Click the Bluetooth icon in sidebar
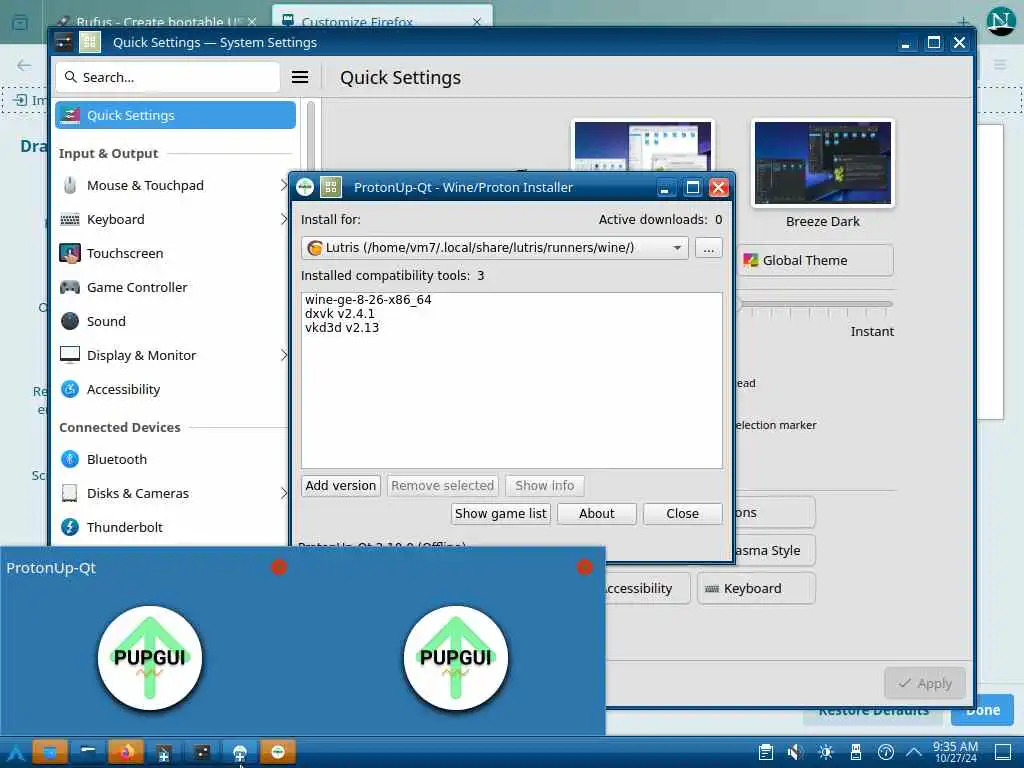The width and height of the screenshot is (1024, 768). (70, 459)
